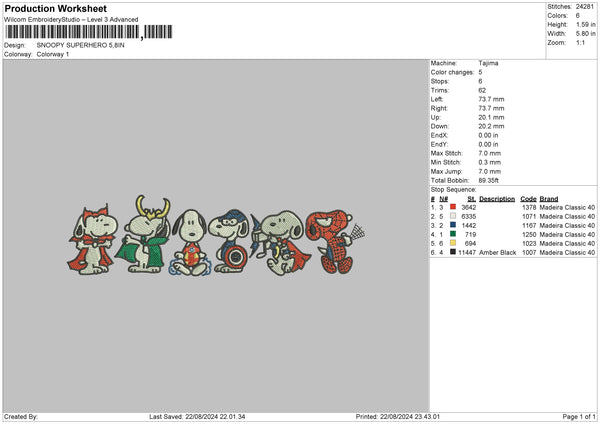Click thread code '1378'
Viewport: 600px width, 424px height.
click(529, 207)
